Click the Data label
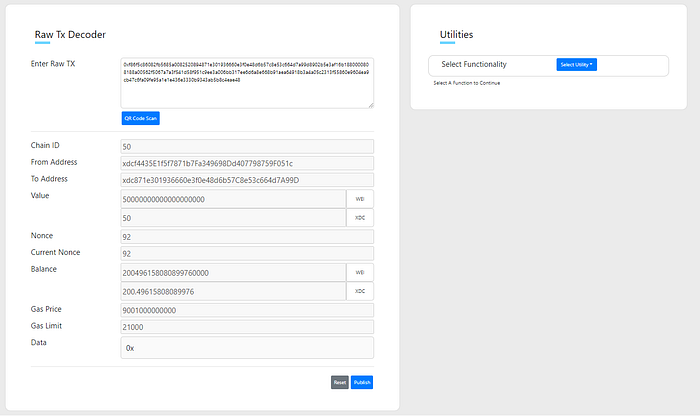 (38, 342)
